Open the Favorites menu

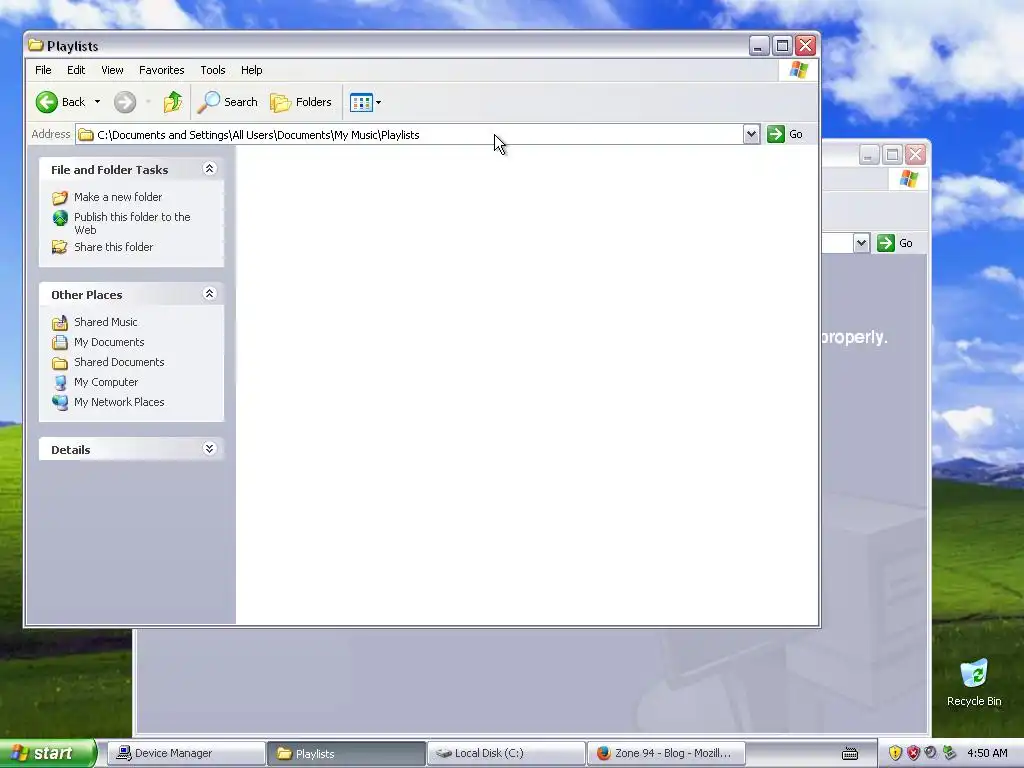pos(161,70)
